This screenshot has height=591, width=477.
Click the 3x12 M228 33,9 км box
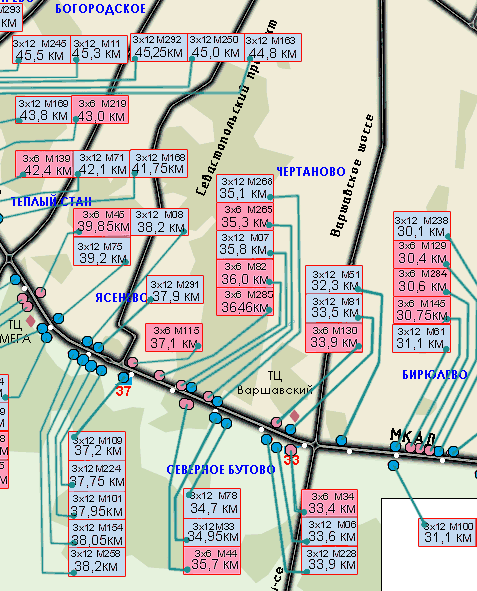[x=330, y=560]
